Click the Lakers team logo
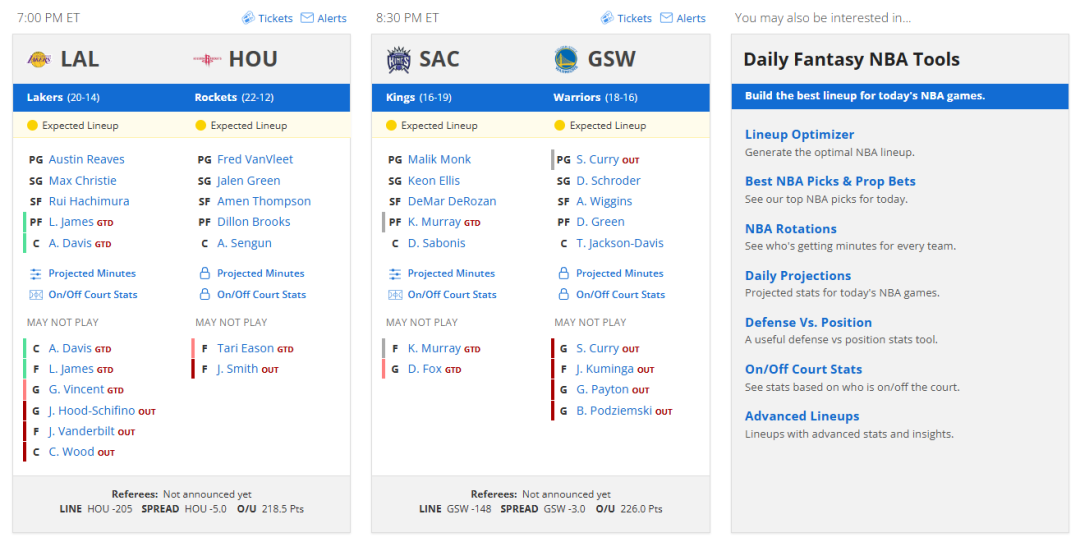The image size is (1080, 542). coord(39,60)
